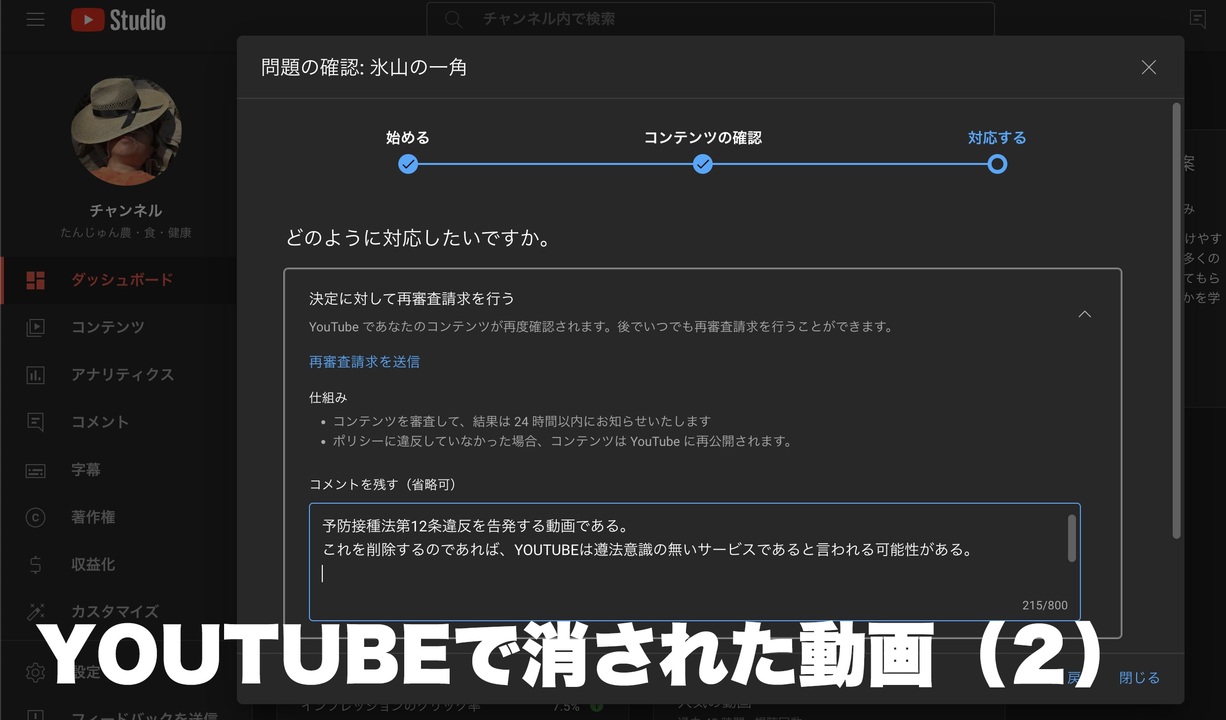Click the YouTube Studio logo
Image resolution: width=1226 pixels, height=720 pixels.
pos(118,20)
